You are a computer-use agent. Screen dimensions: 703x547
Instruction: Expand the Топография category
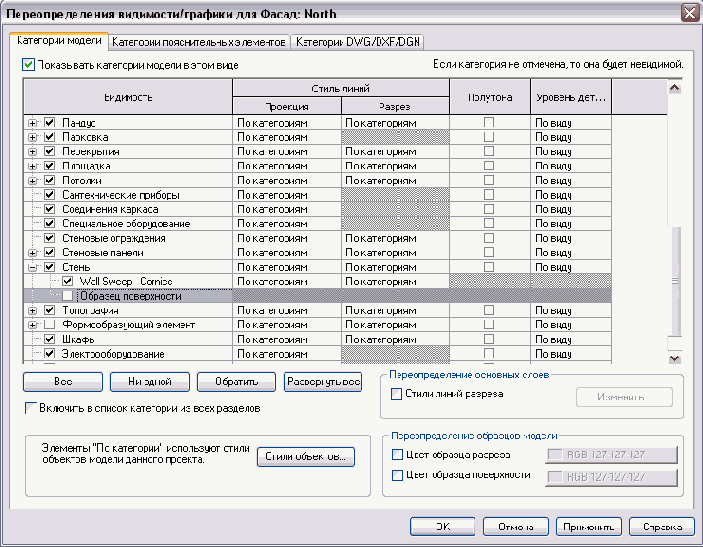pos(32,310)
